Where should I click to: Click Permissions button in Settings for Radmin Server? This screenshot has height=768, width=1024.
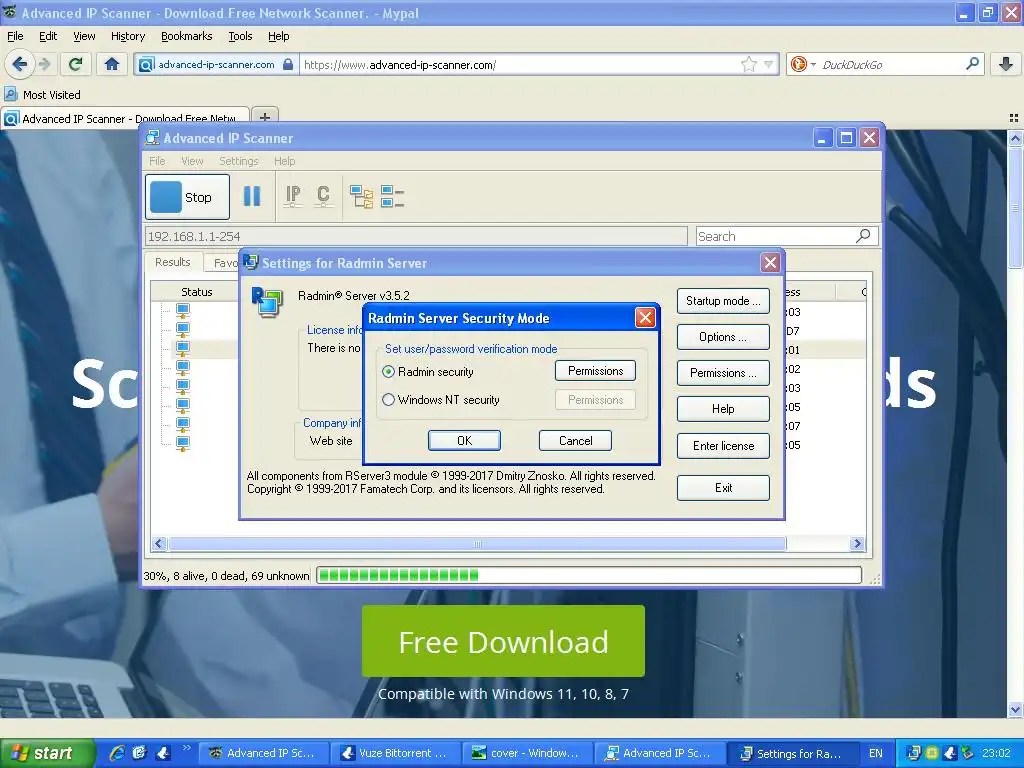pos(723,373)
